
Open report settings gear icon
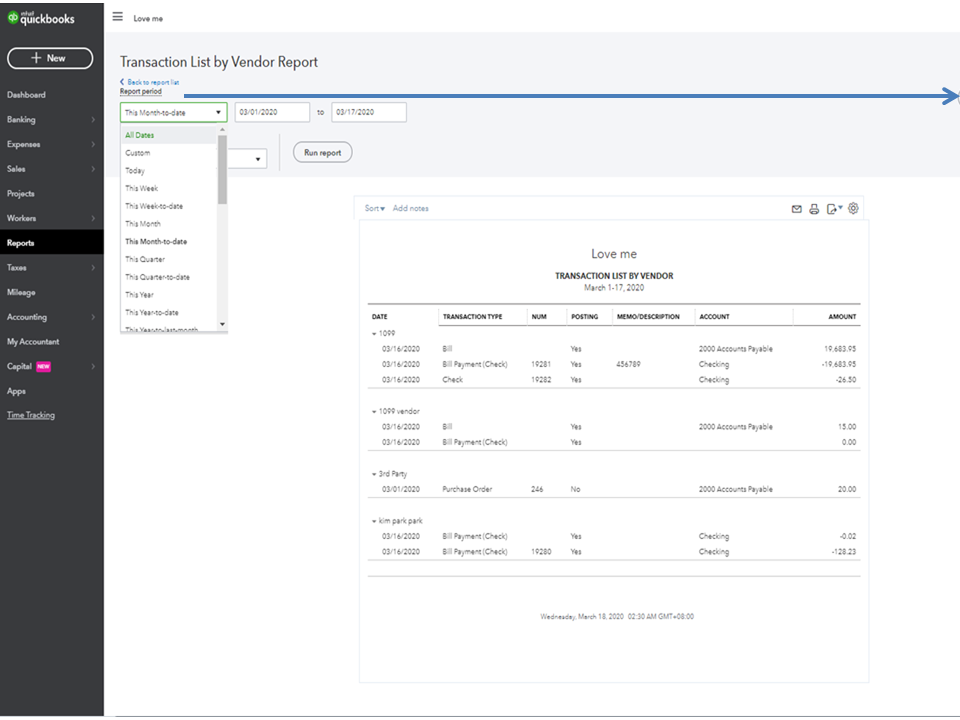[x=853, y=209]
